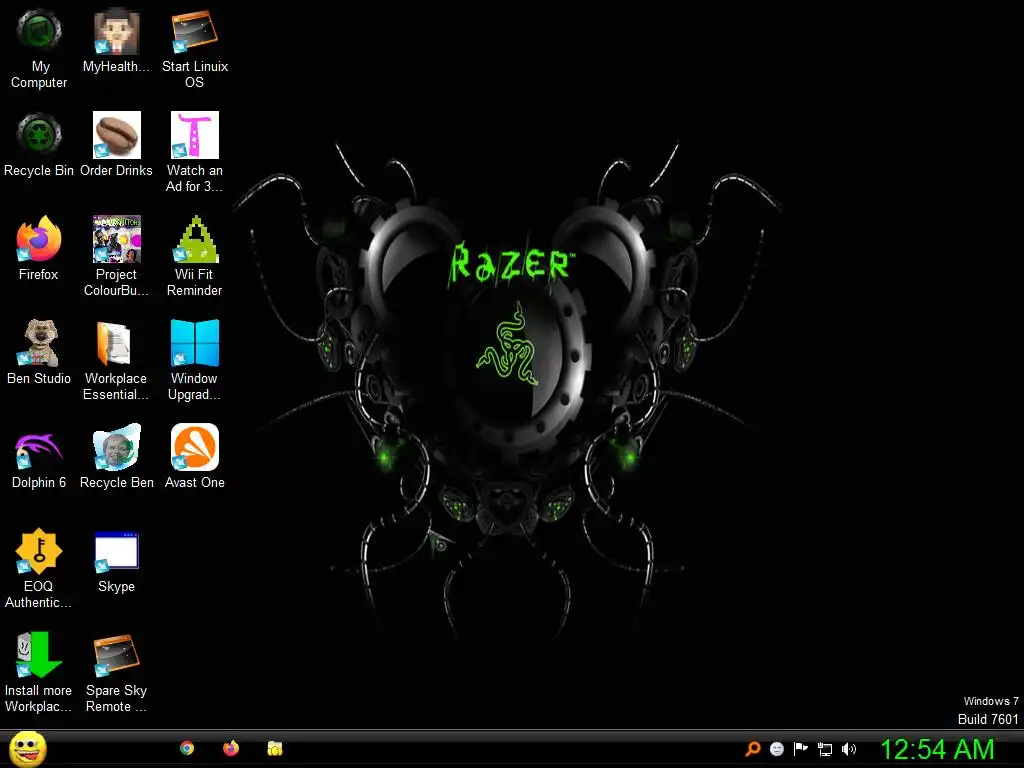
Task: Launch Chrome from the taskbar
Action: (x=187, y=748)
